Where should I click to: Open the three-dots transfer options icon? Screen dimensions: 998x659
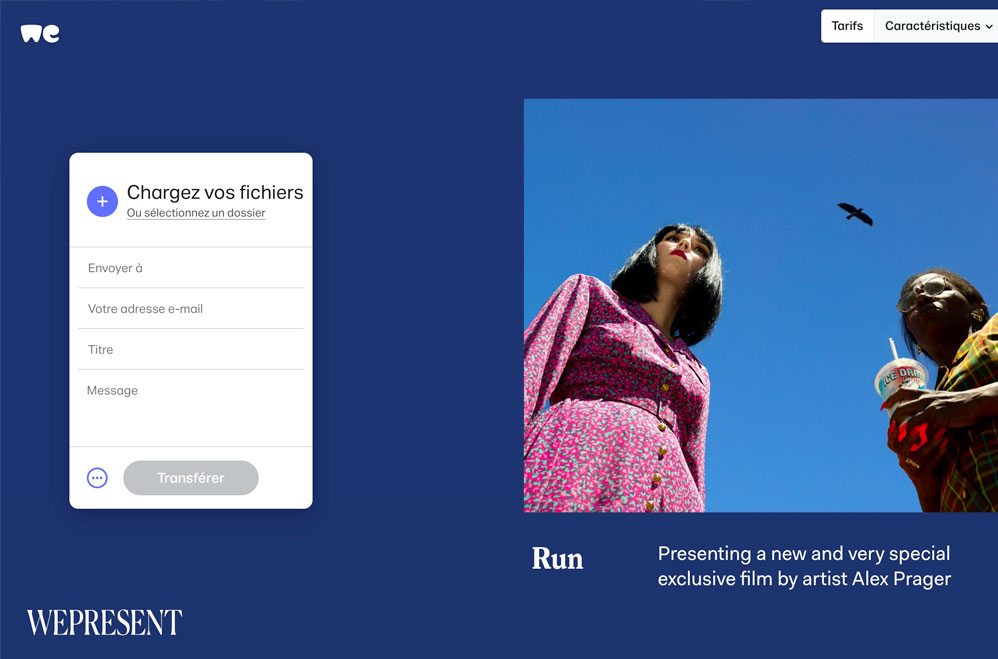point(97,478)
